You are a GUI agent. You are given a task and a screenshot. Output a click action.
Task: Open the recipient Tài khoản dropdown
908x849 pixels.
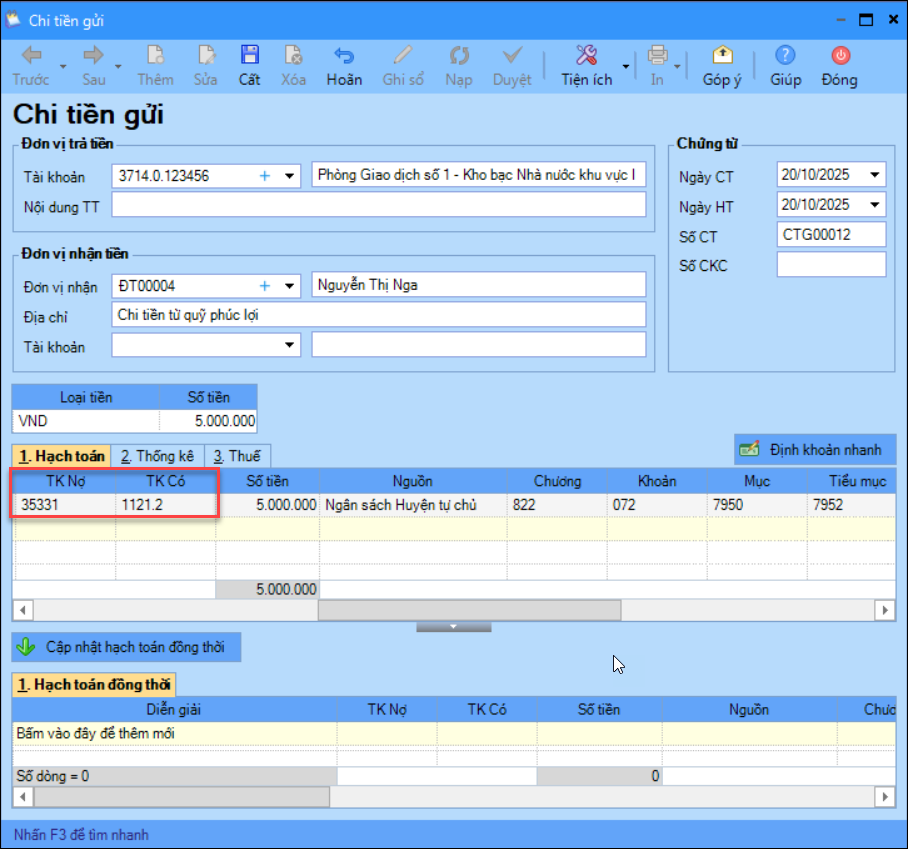point(290,345)
